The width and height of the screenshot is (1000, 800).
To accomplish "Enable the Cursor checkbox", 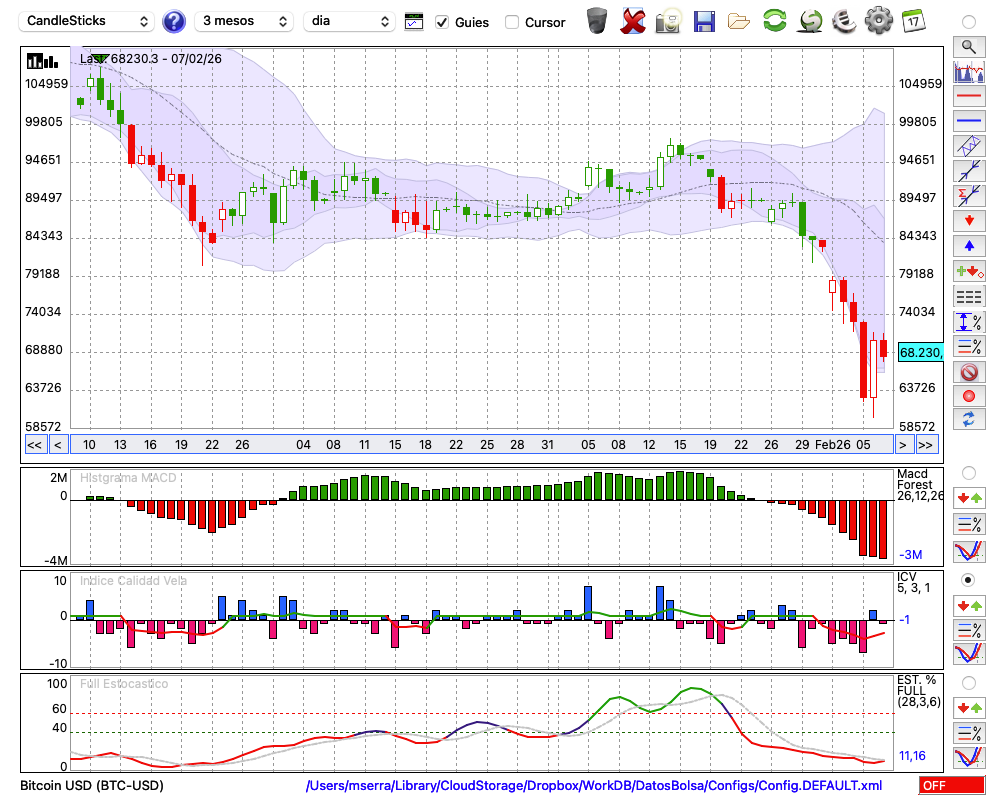I will [x=511, y=22].
